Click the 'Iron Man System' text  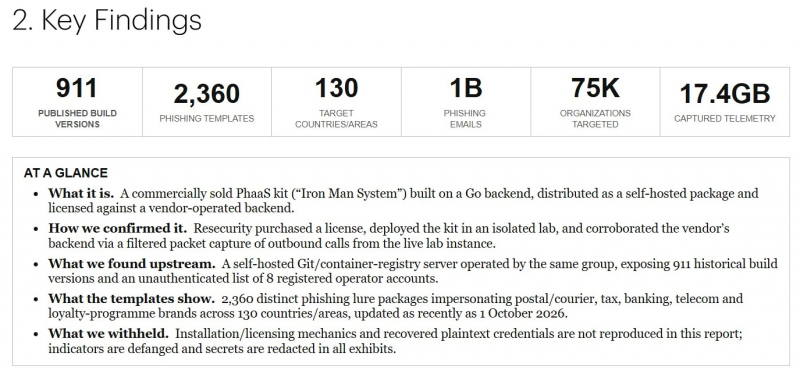click(x=350, y=194)
